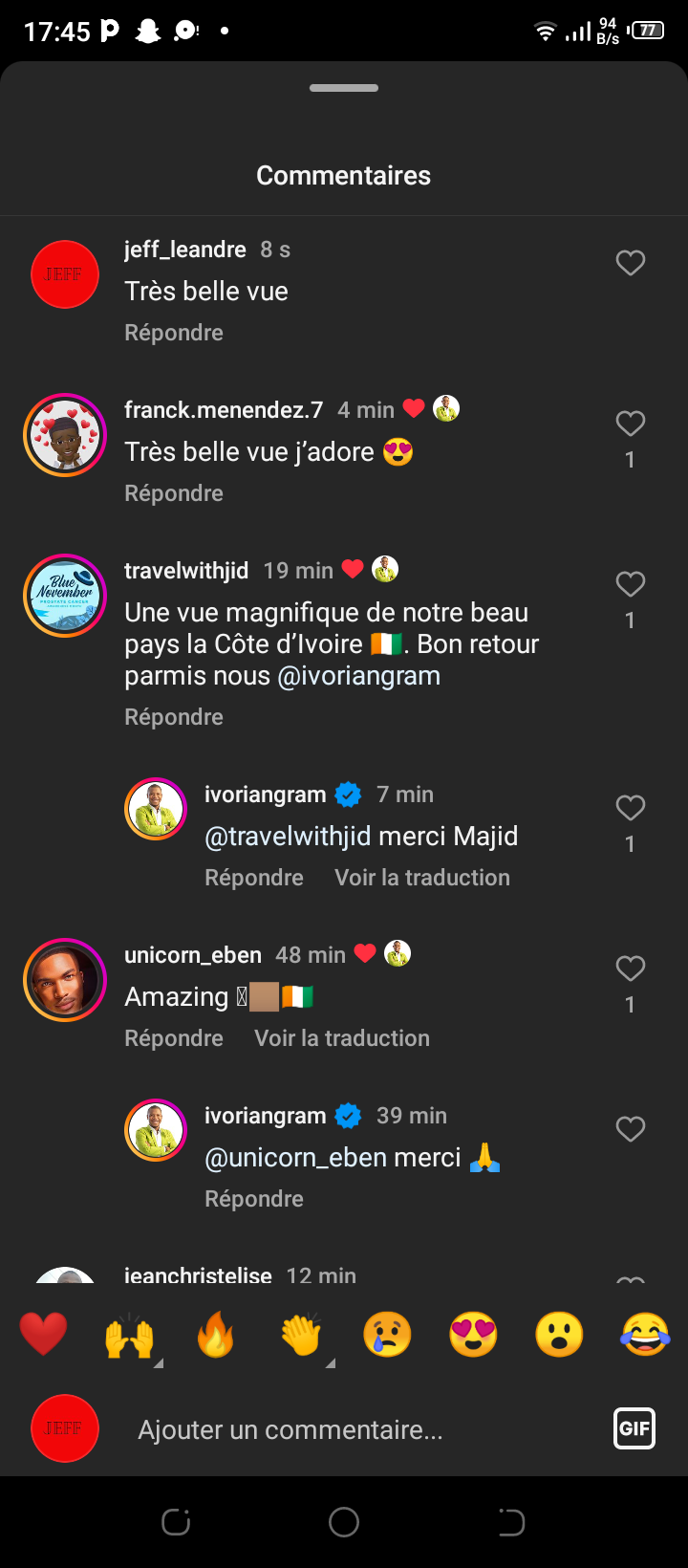This screenshot has width=688, height=1568.
Task: Insert the clapping hands emoji
Action: pos(301,1335)
